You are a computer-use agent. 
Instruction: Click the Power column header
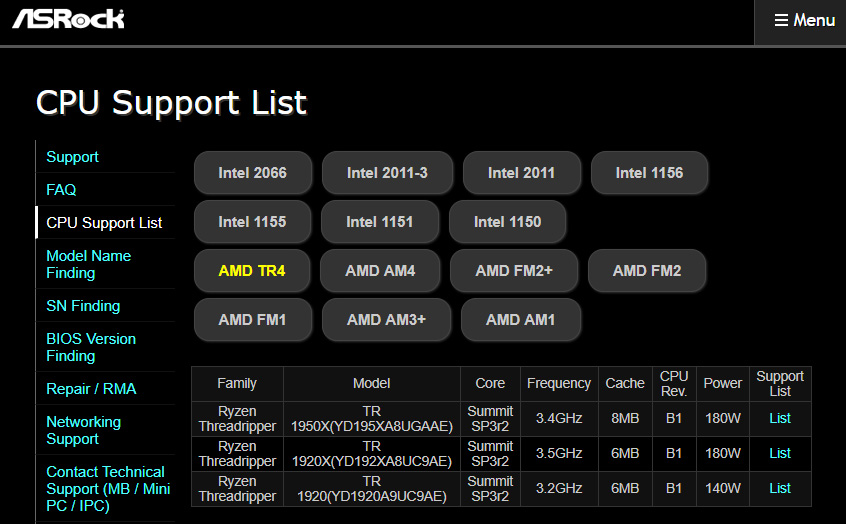coord(722,384)
